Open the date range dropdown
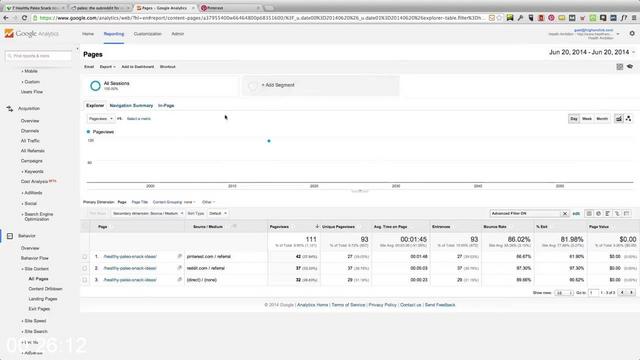 pyautogui.click(x=592, y=52)
